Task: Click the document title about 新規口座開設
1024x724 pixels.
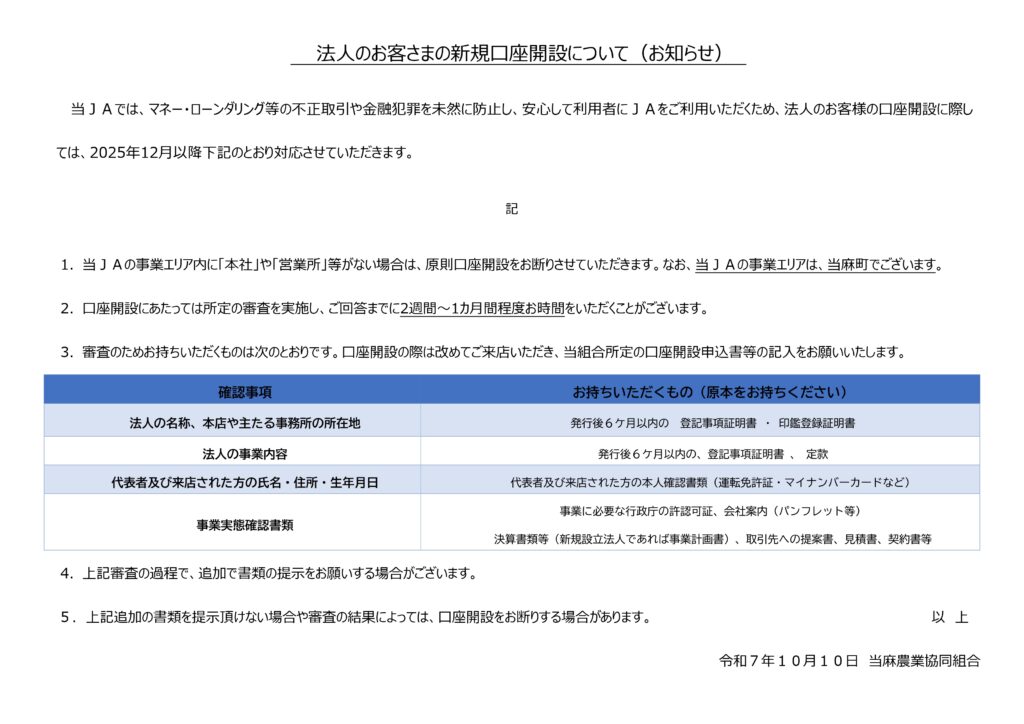Action: [518, 54]
